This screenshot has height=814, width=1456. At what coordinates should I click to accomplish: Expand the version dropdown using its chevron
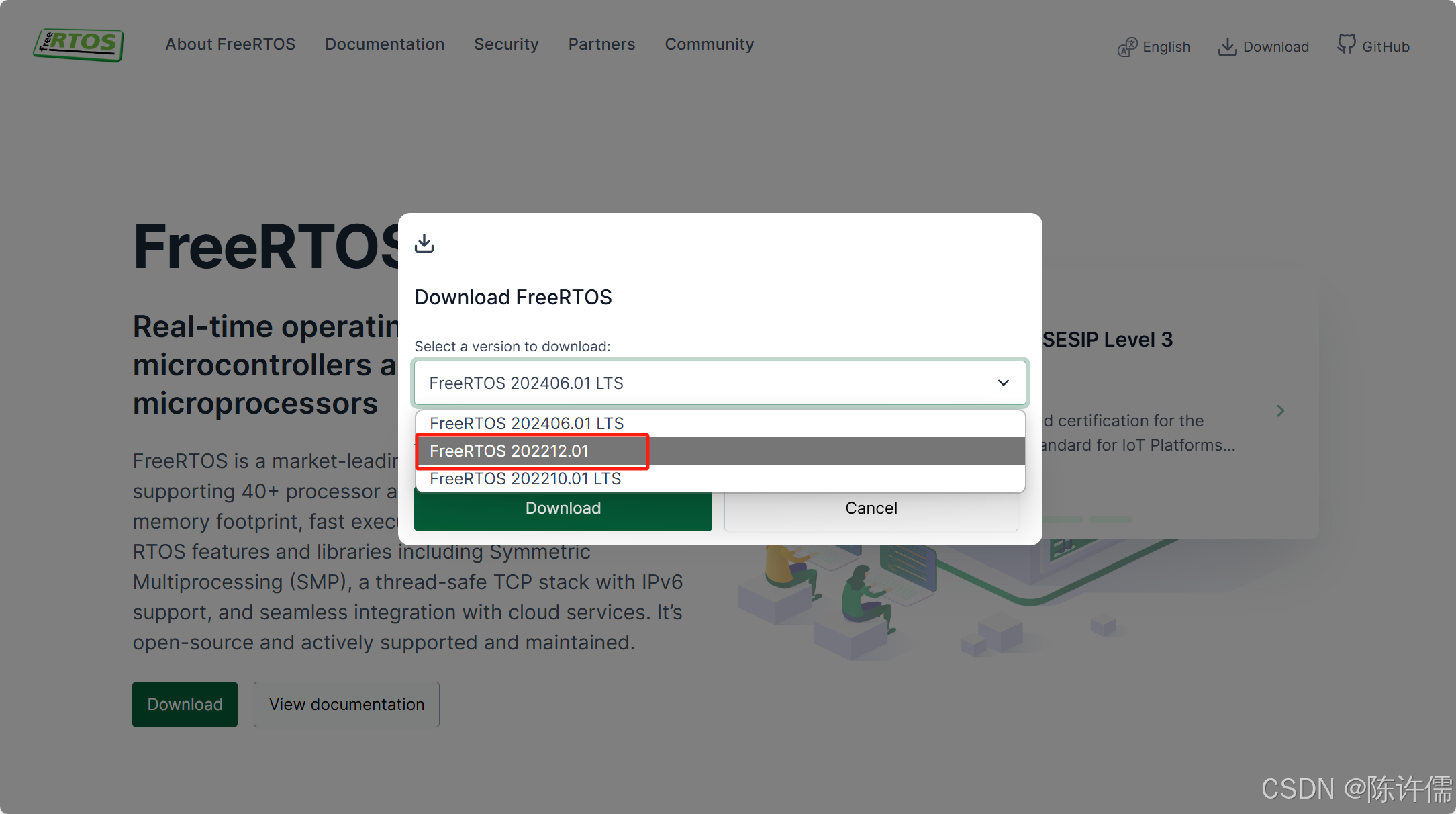point(1003,383)
